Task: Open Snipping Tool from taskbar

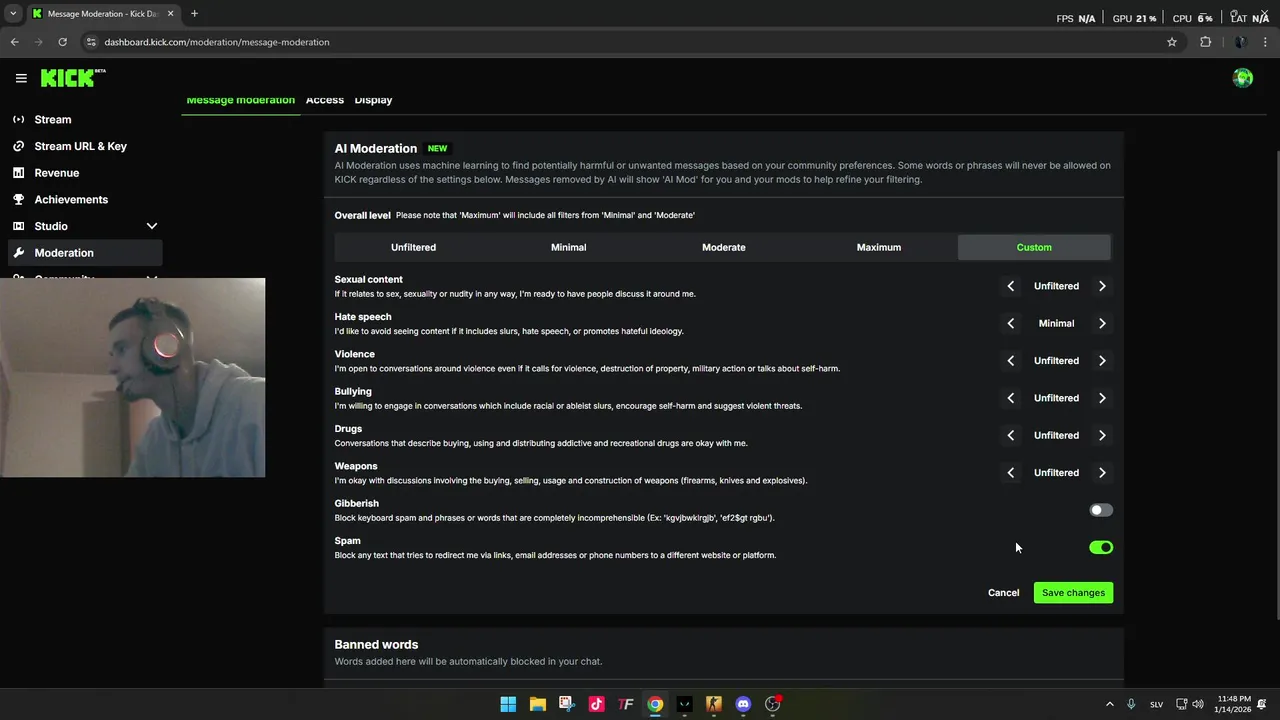Action: coord(566,704)
